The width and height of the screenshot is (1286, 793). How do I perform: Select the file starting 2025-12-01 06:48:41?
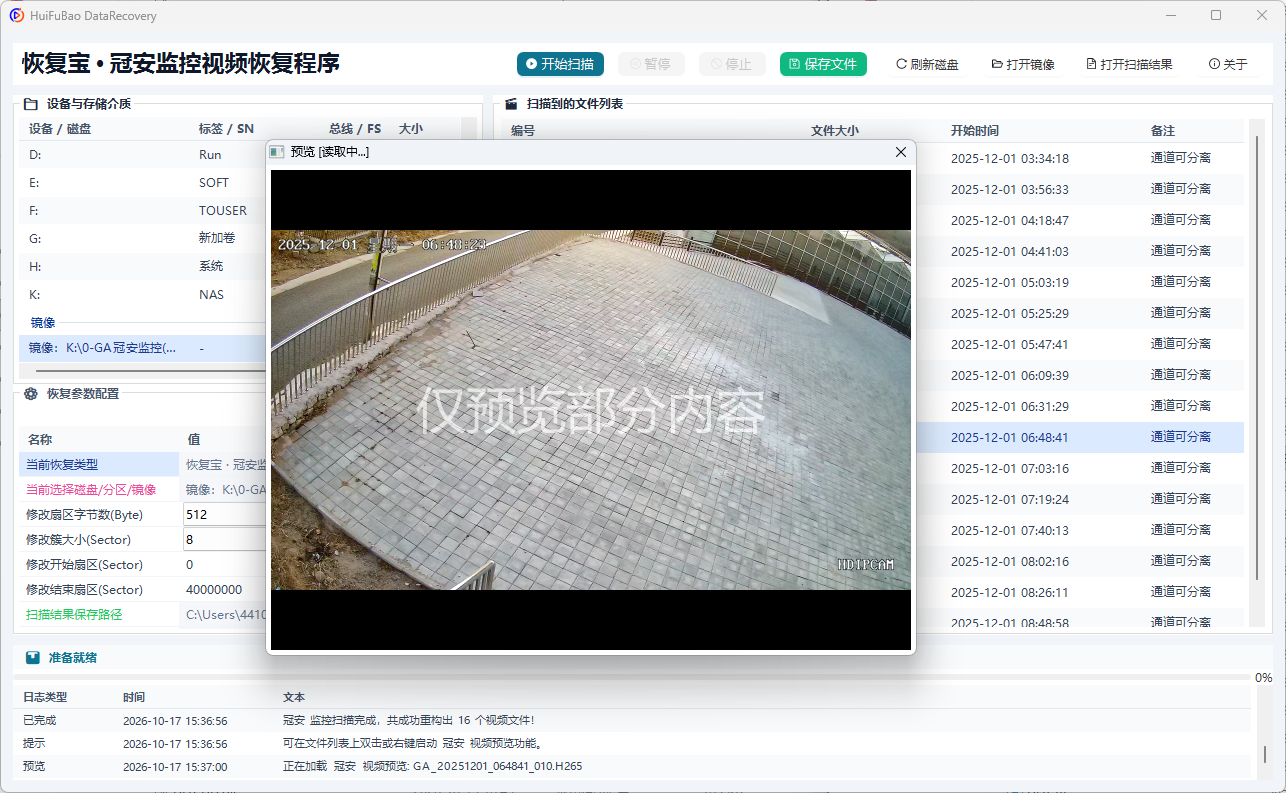point(1080,437)
